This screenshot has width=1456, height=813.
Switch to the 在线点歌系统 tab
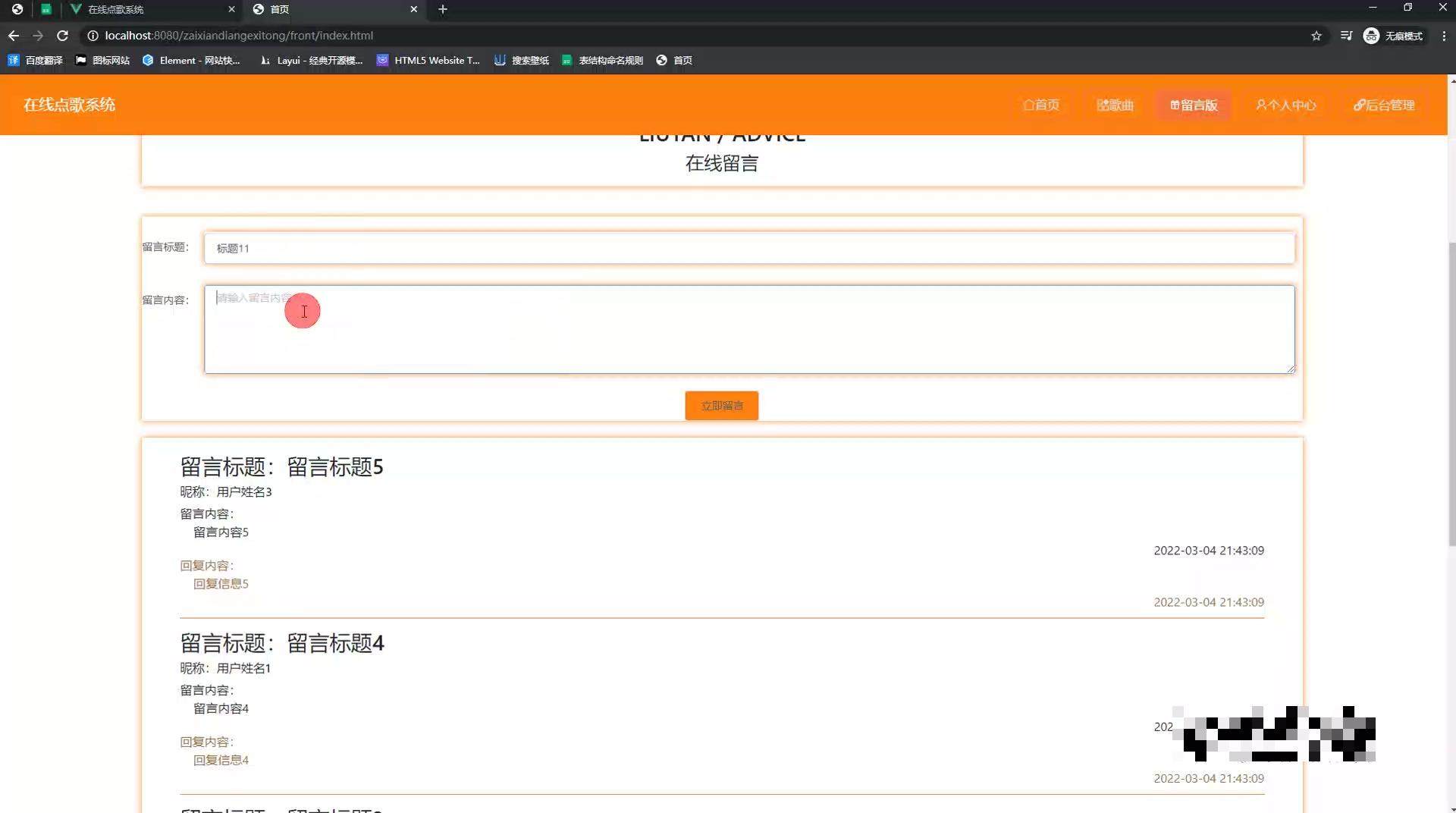(x=152, y=9)
